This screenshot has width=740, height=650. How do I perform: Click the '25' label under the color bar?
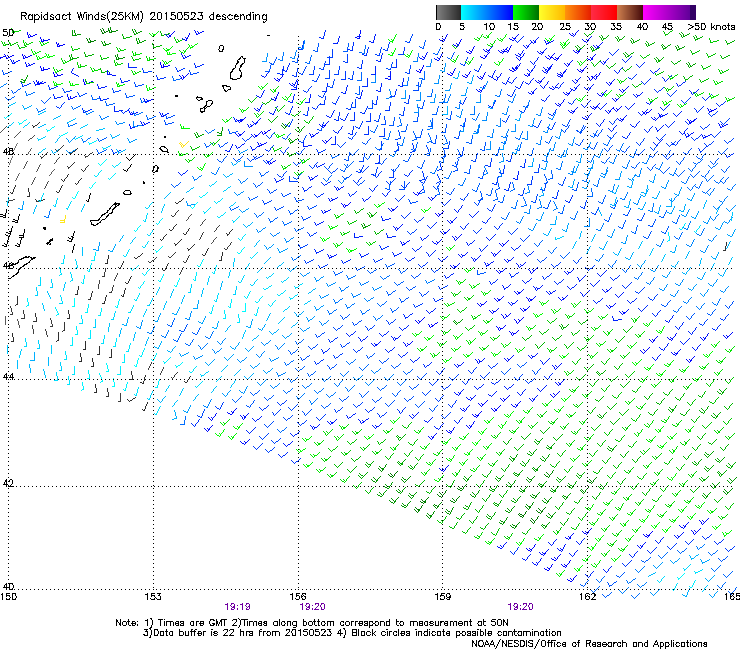pos(565,27)
